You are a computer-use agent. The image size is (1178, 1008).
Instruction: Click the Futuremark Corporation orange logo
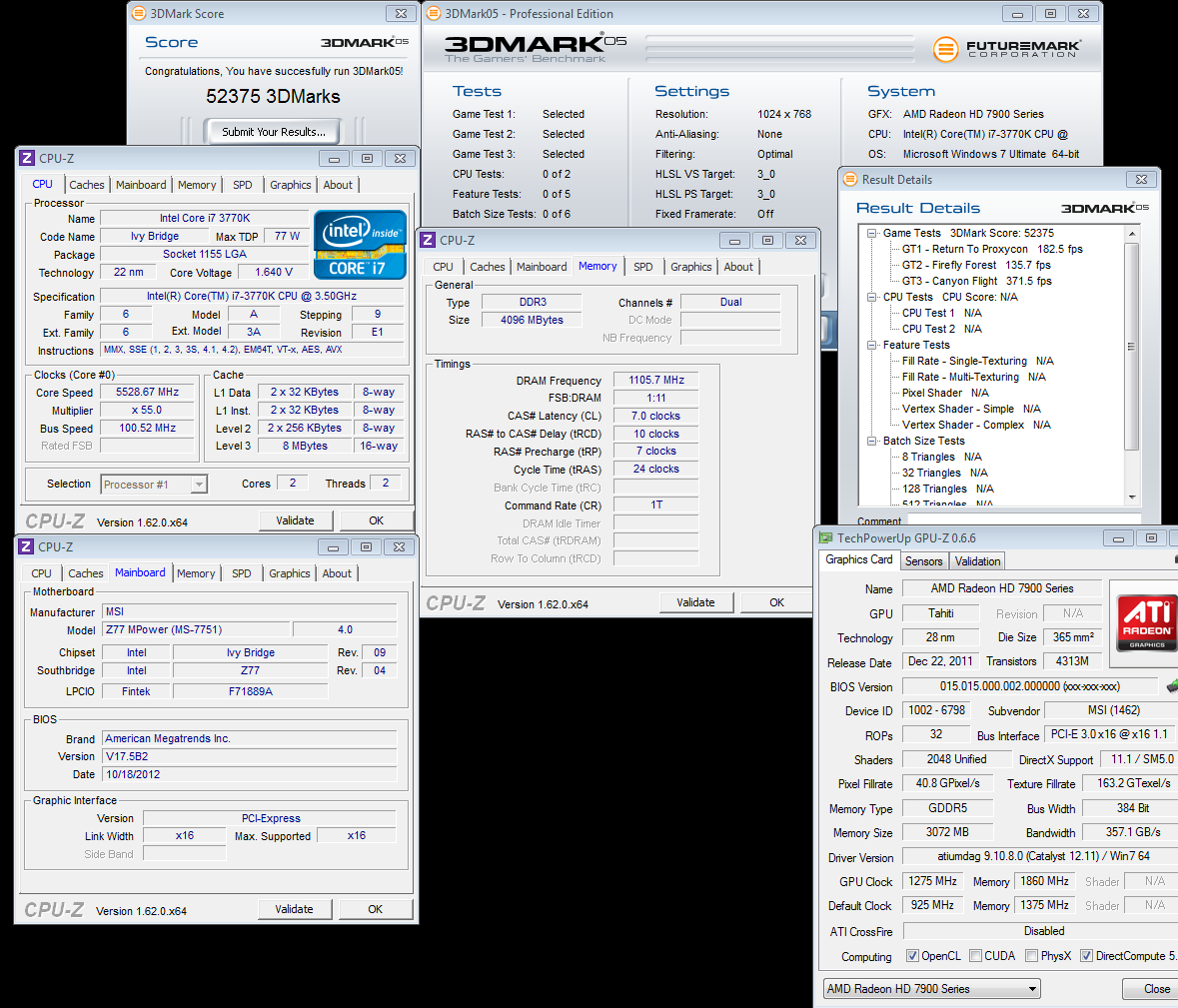coord(945,50)
